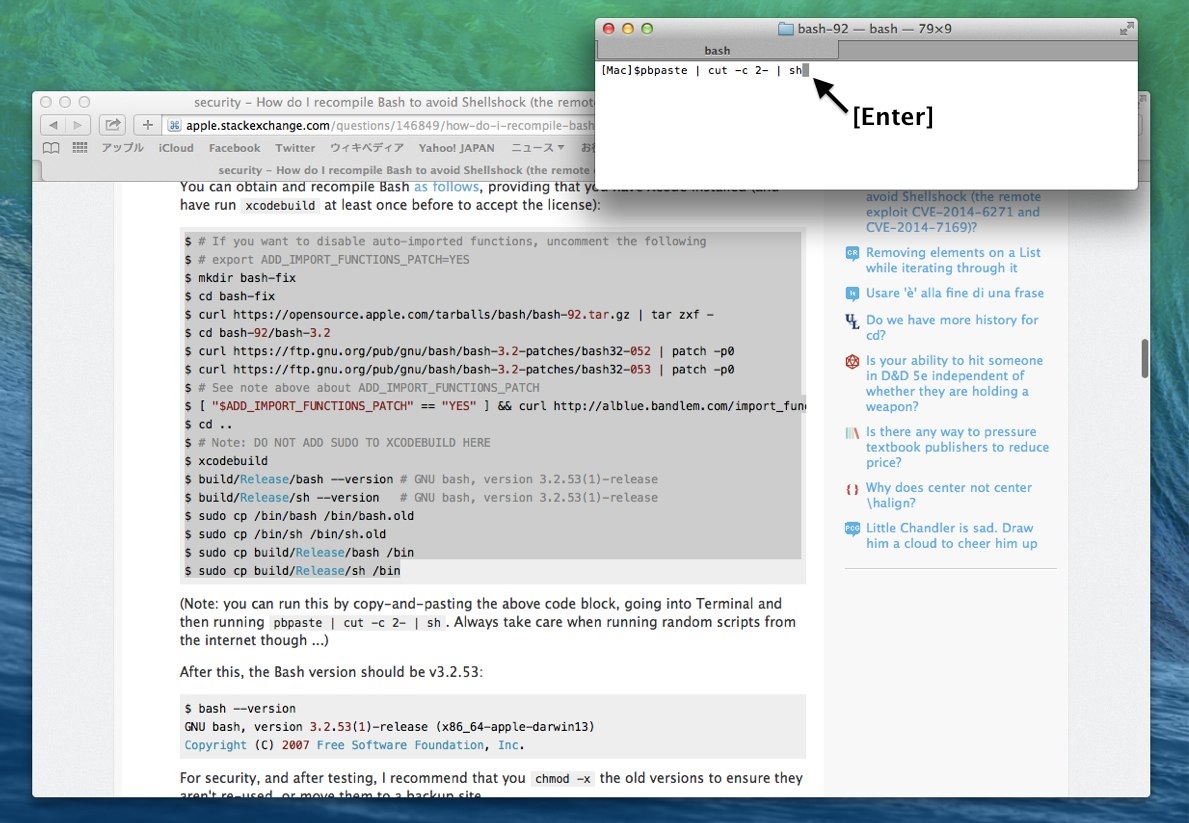Click '$ bash --version' code line
Image resolution: width=1189 pixels, height=823 pixels.
click(x=240, y=708)
